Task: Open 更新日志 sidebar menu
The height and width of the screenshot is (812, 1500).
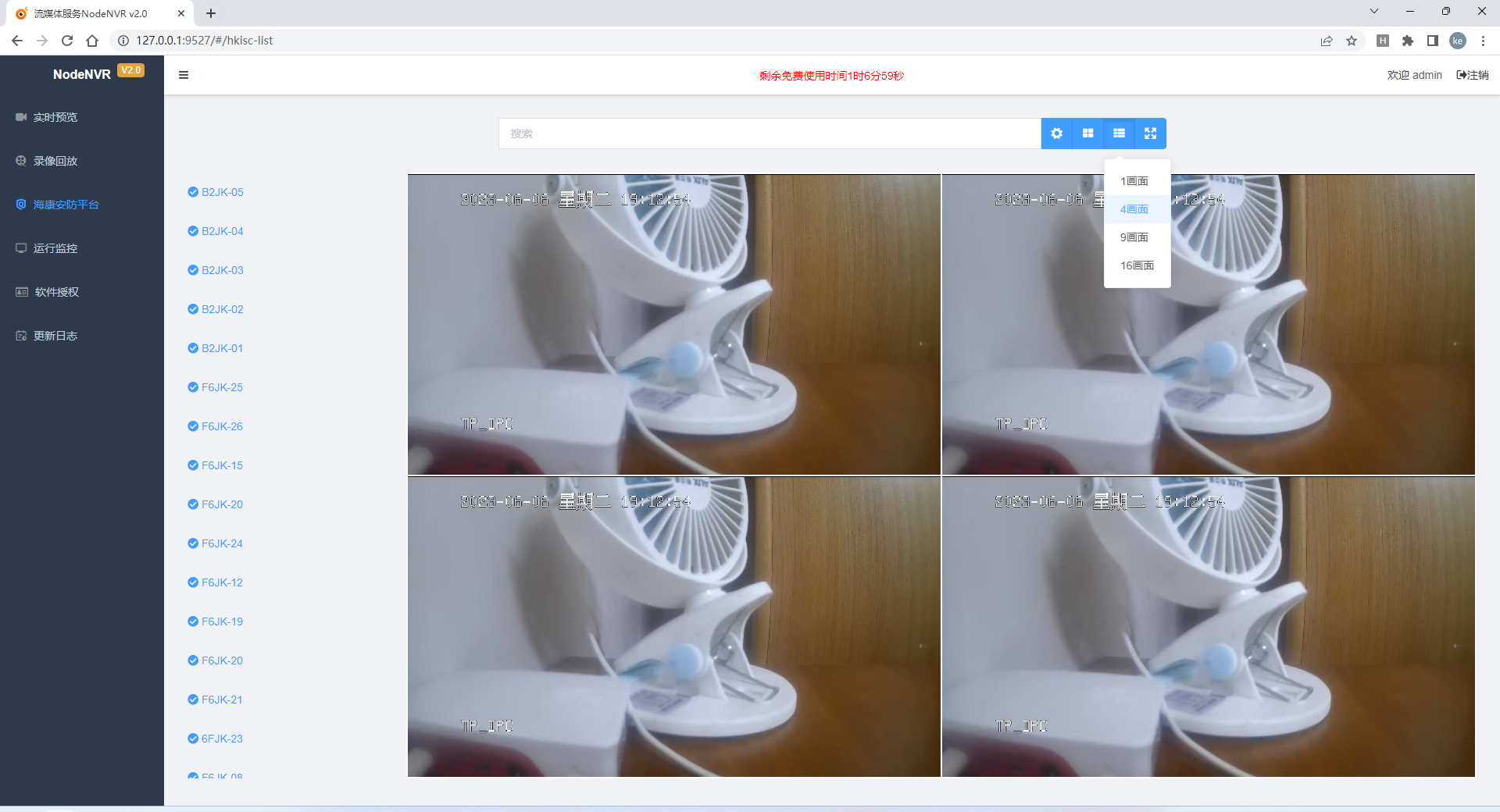Action: [x=82, y=336]
